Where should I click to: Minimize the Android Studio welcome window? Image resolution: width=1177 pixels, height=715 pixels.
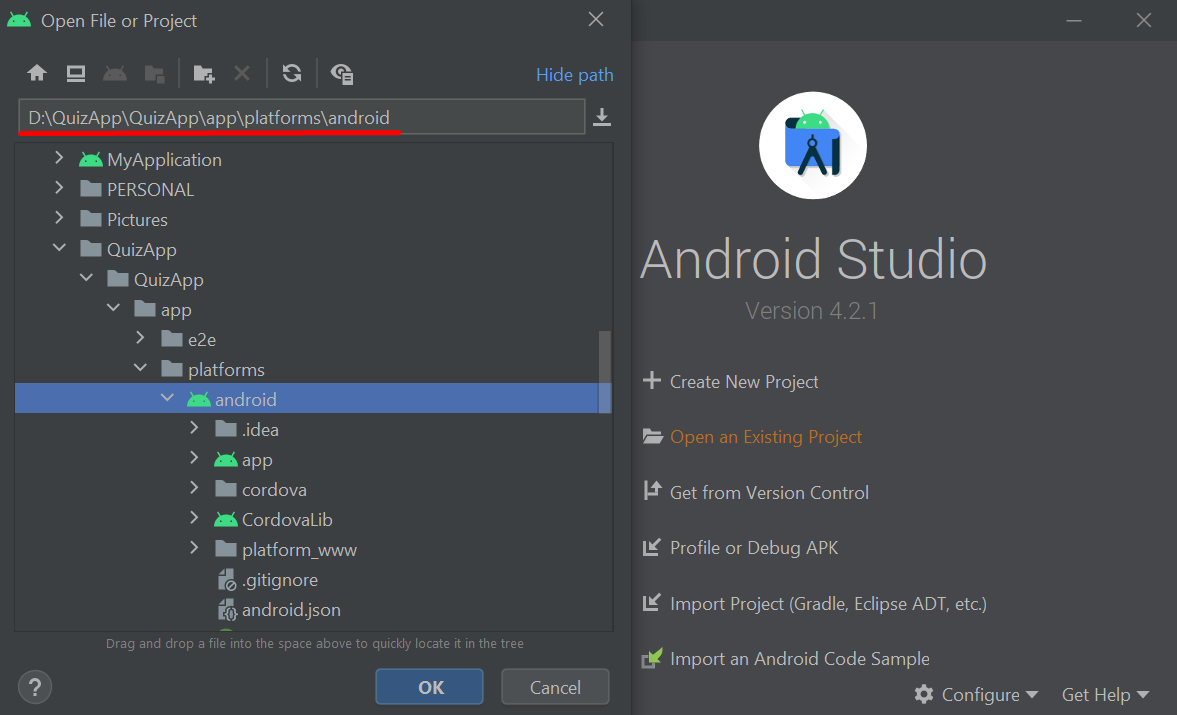click(1074, 20)
